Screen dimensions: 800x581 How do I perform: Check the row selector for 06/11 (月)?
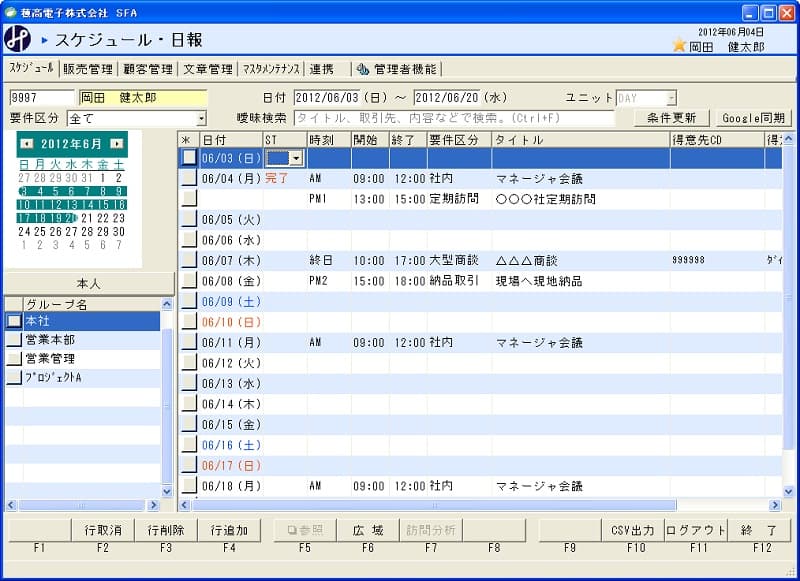(189, 342)
